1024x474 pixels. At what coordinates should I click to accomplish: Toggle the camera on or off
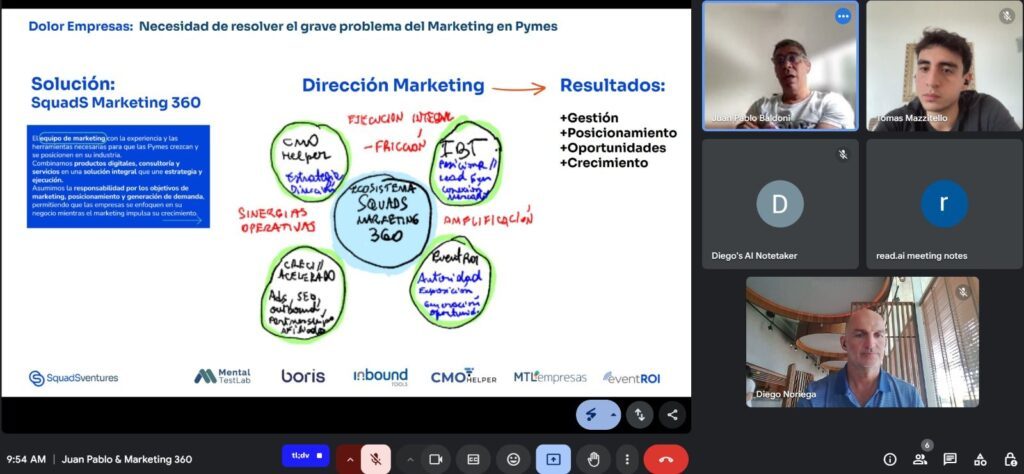click(436, 459)
